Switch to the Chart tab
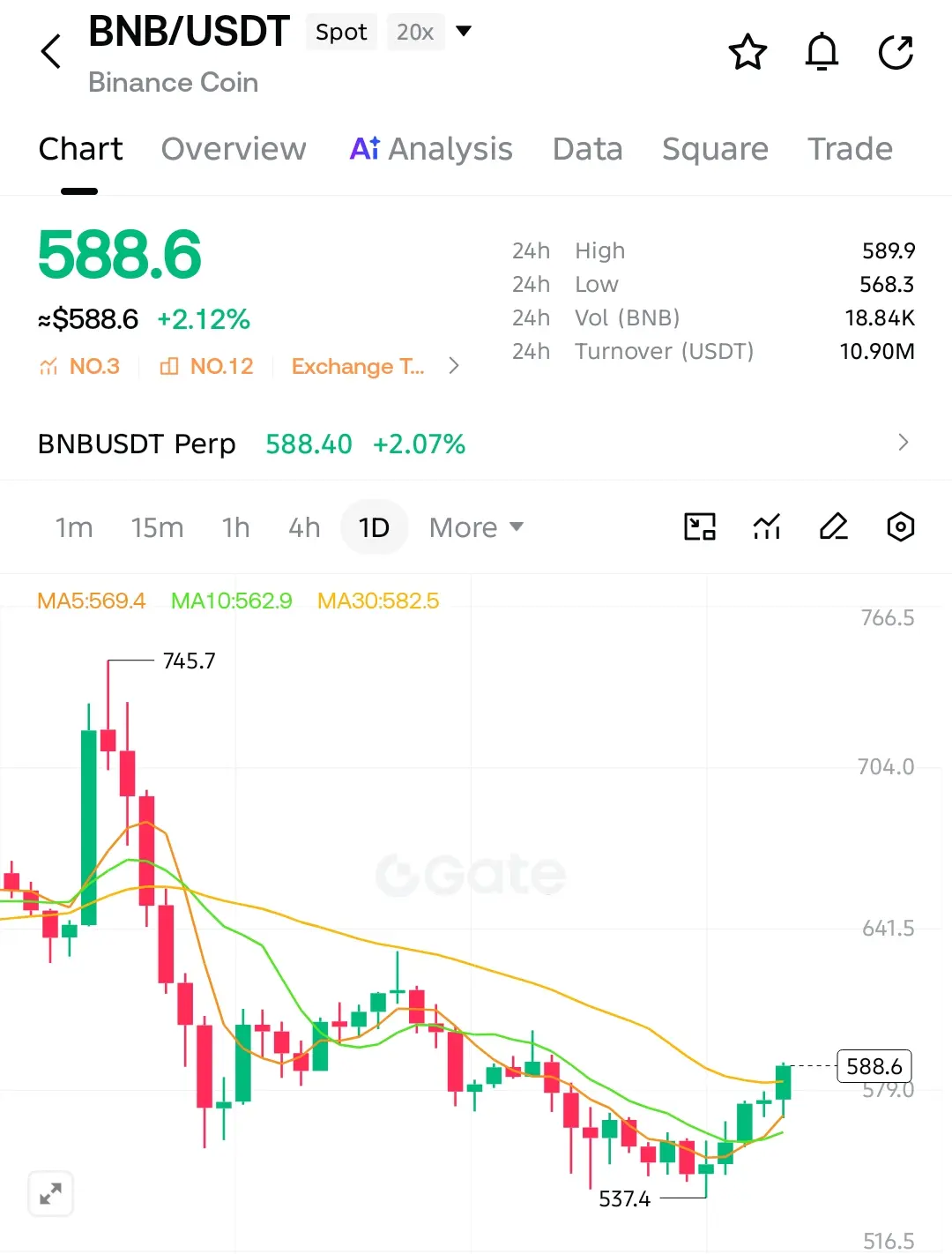 point(80,149)
